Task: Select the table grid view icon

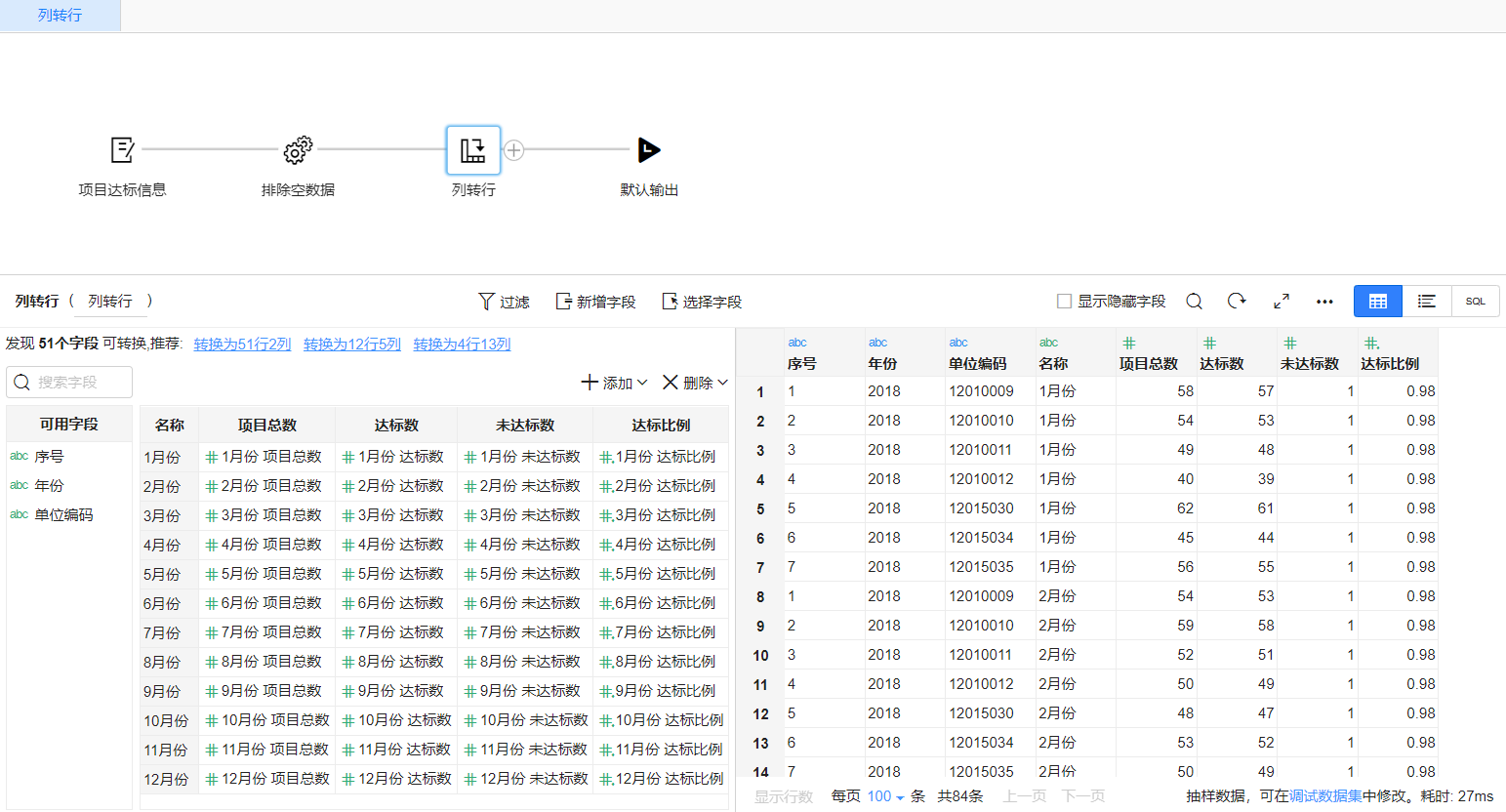Action: click(1377, 302)
